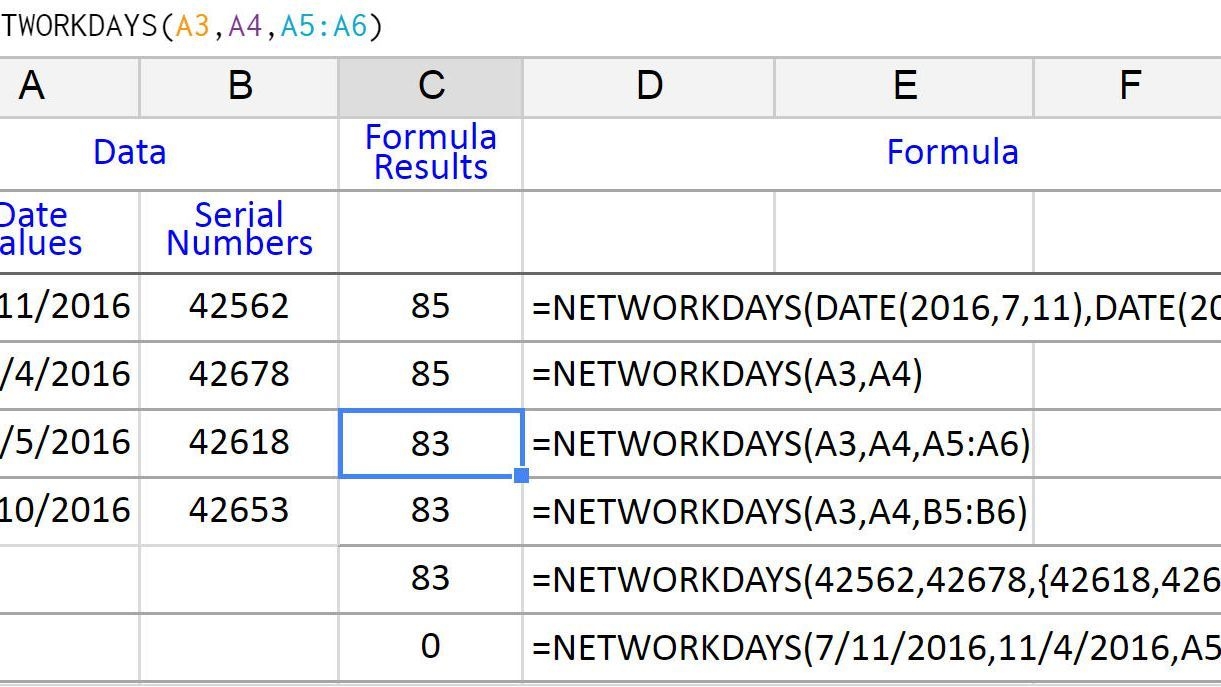Select result 85 beside =NETWORKDAYS(A3,A4)
Image resolution: width=1221 pixels, height=687 pixels.
click(431, 374)
